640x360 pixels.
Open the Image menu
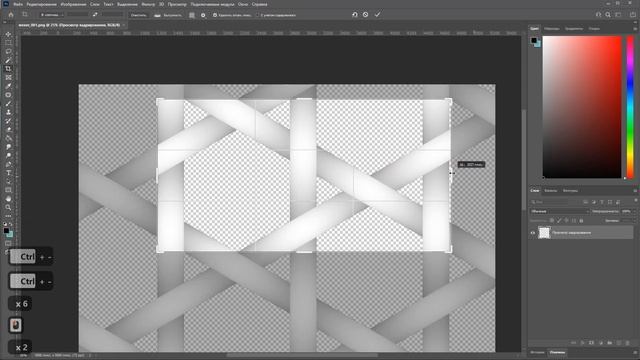click(x=73, y=4)
